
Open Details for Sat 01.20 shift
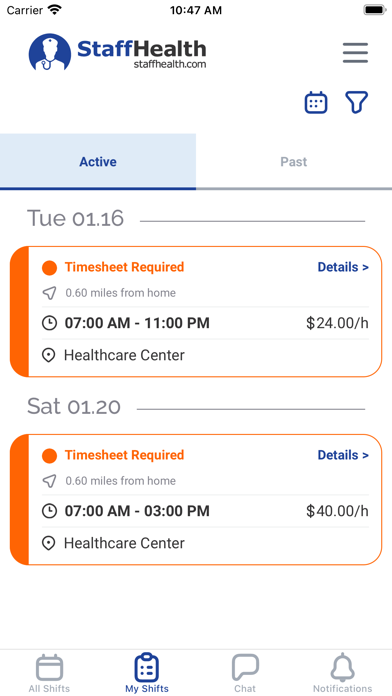[343, 455]
